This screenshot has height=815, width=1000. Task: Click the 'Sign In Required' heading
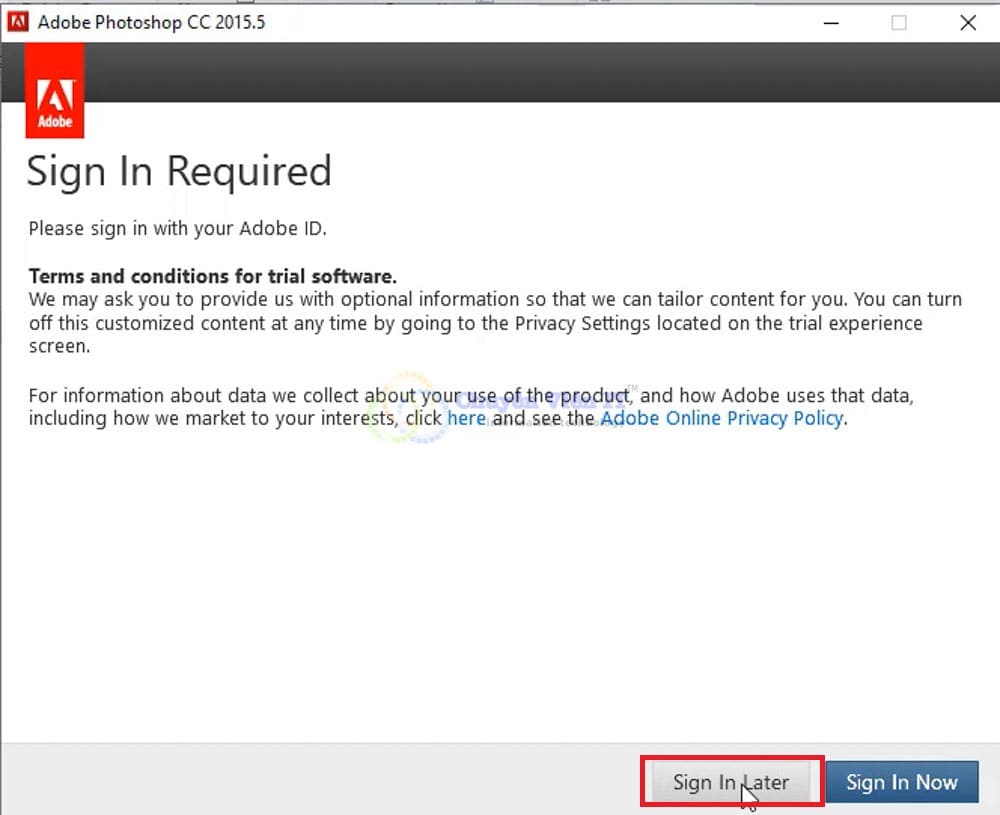click(x=179, y=171)
